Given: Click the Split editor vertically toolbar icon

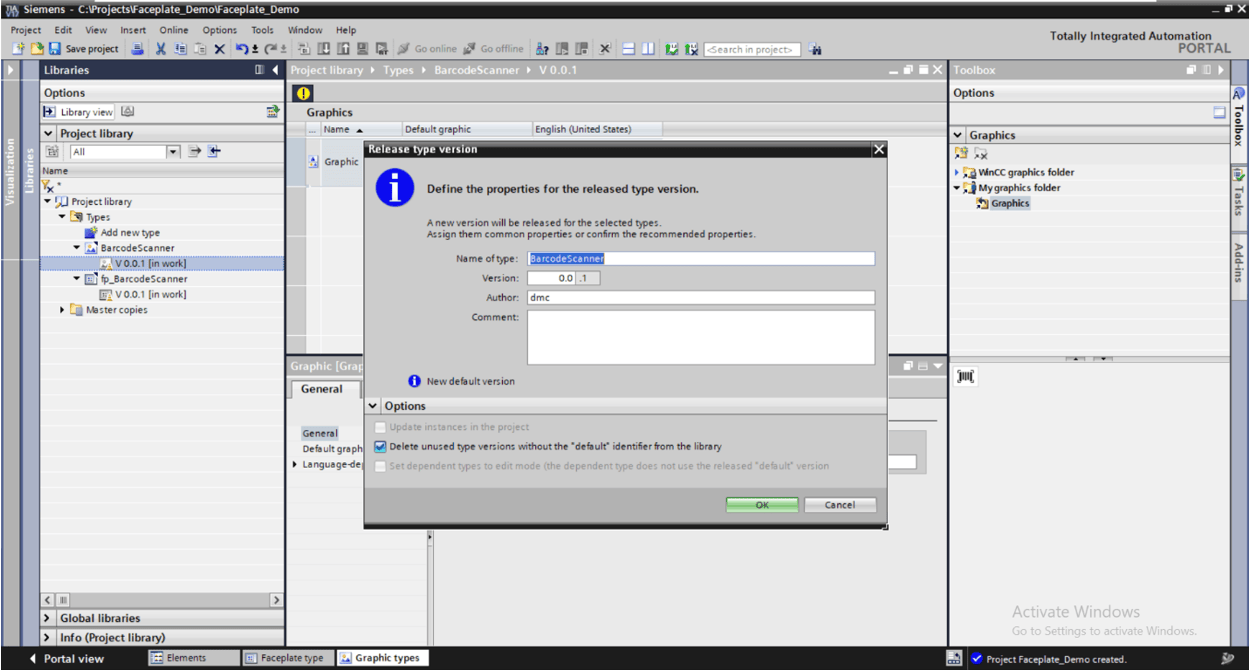Looking at the screenshot, I should [648, 49].
